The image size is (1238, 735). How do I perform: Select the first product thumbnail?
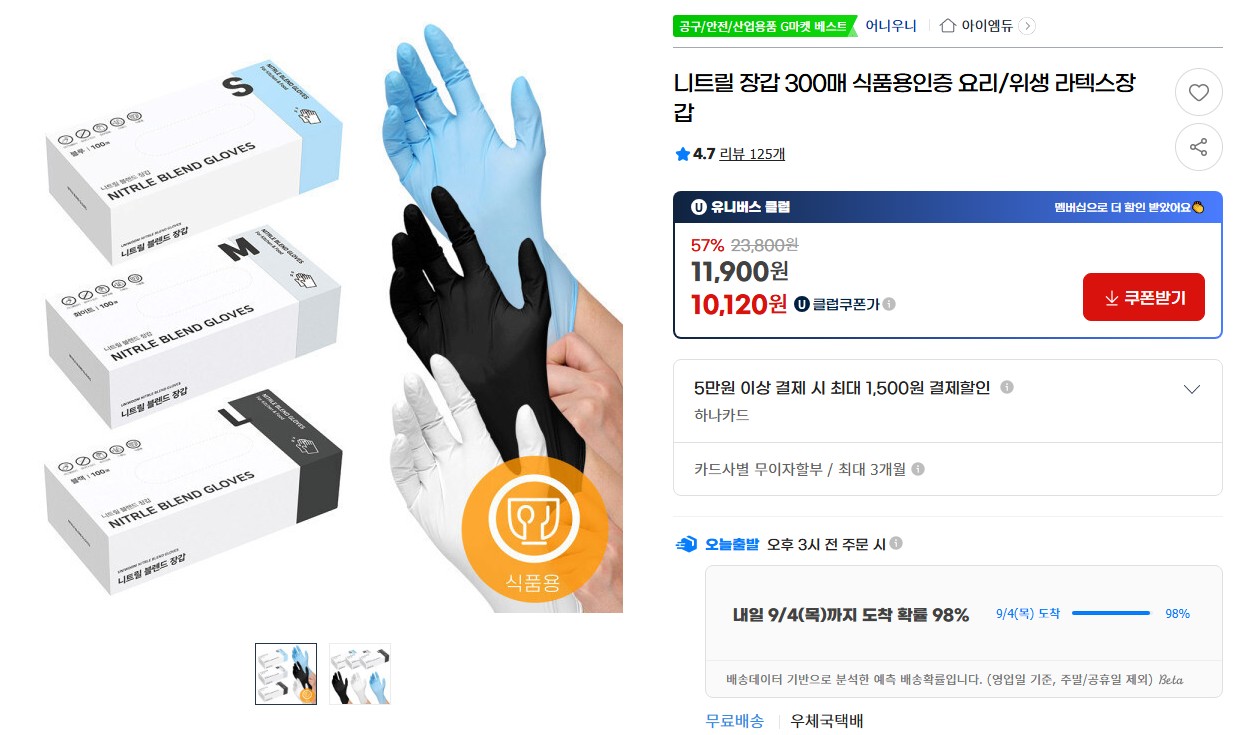[x=286, y=673]
